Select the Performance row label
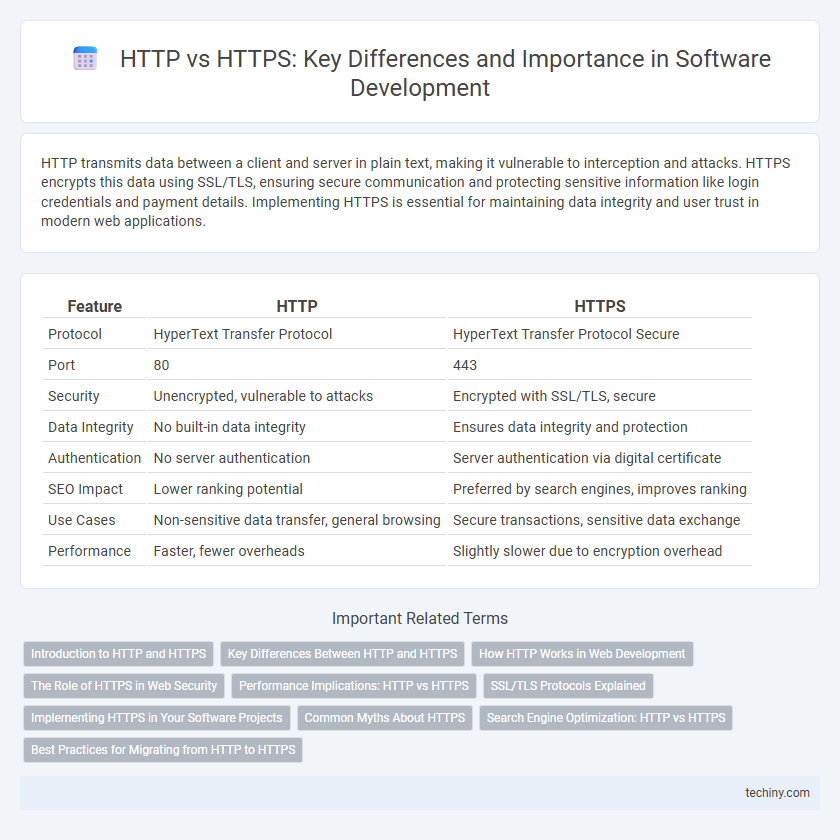Image resolution: width=840 pixels, height=840 pixels. [x=89, y=552]
